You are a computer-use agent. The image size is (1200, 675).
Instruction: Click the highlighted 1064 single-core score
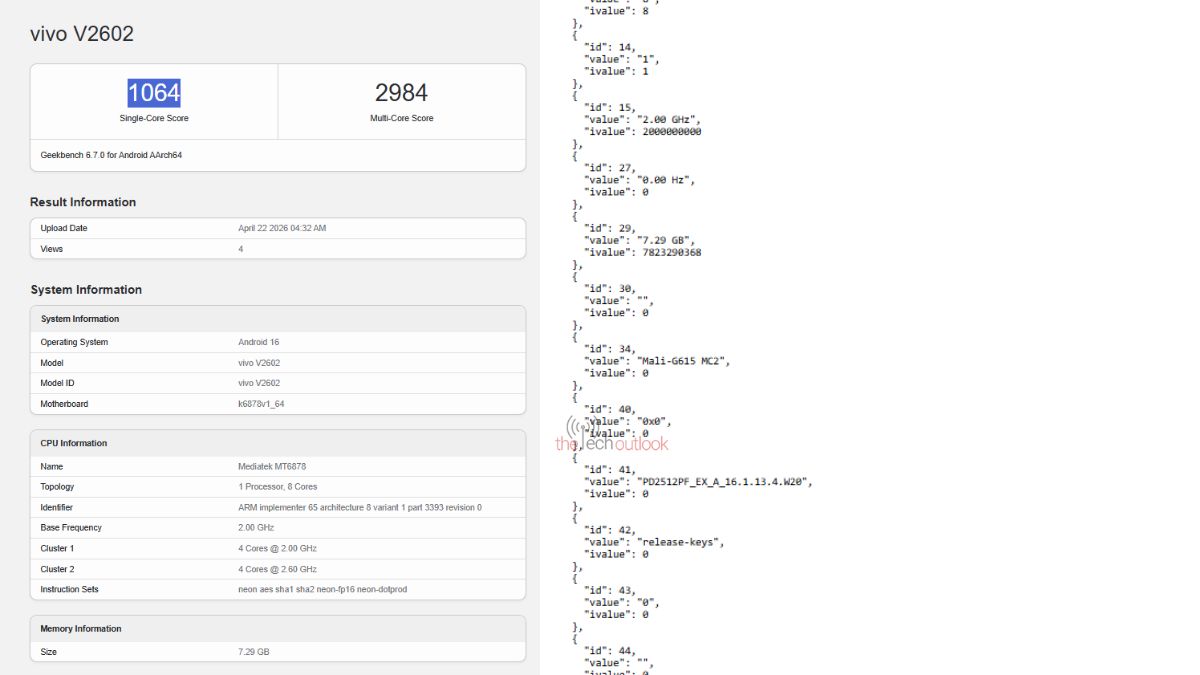(x=154, y=93)
